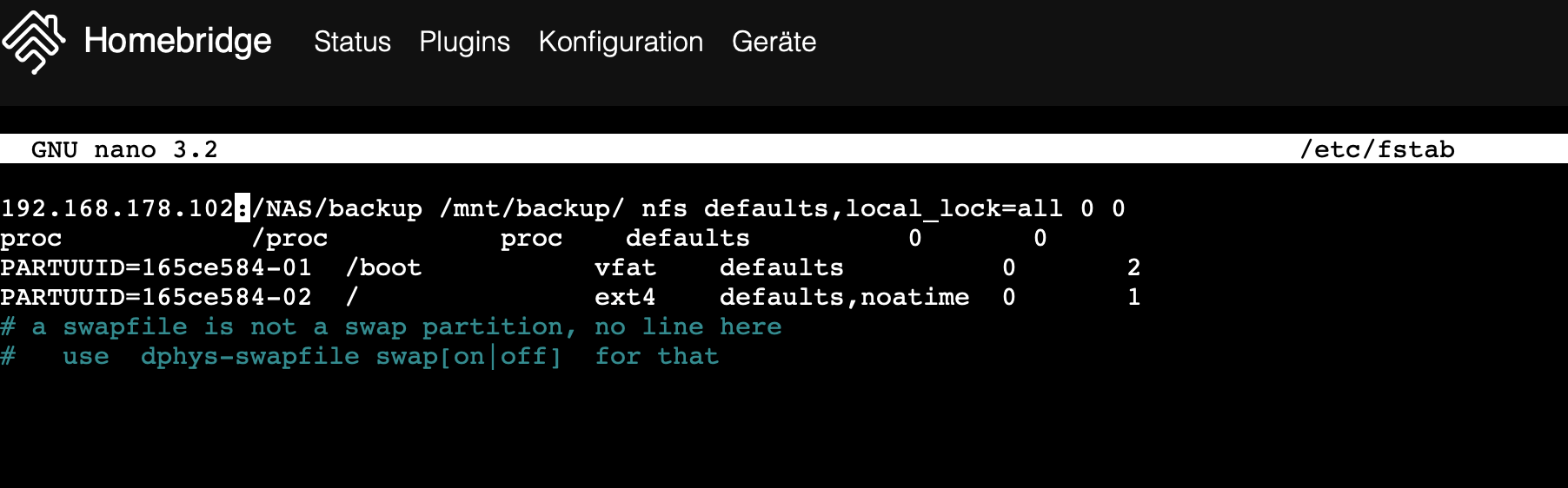Place cursor on IP address 192.168.178.102
Viewport: 1568px width, 488px height.
(x=116, y=208)
